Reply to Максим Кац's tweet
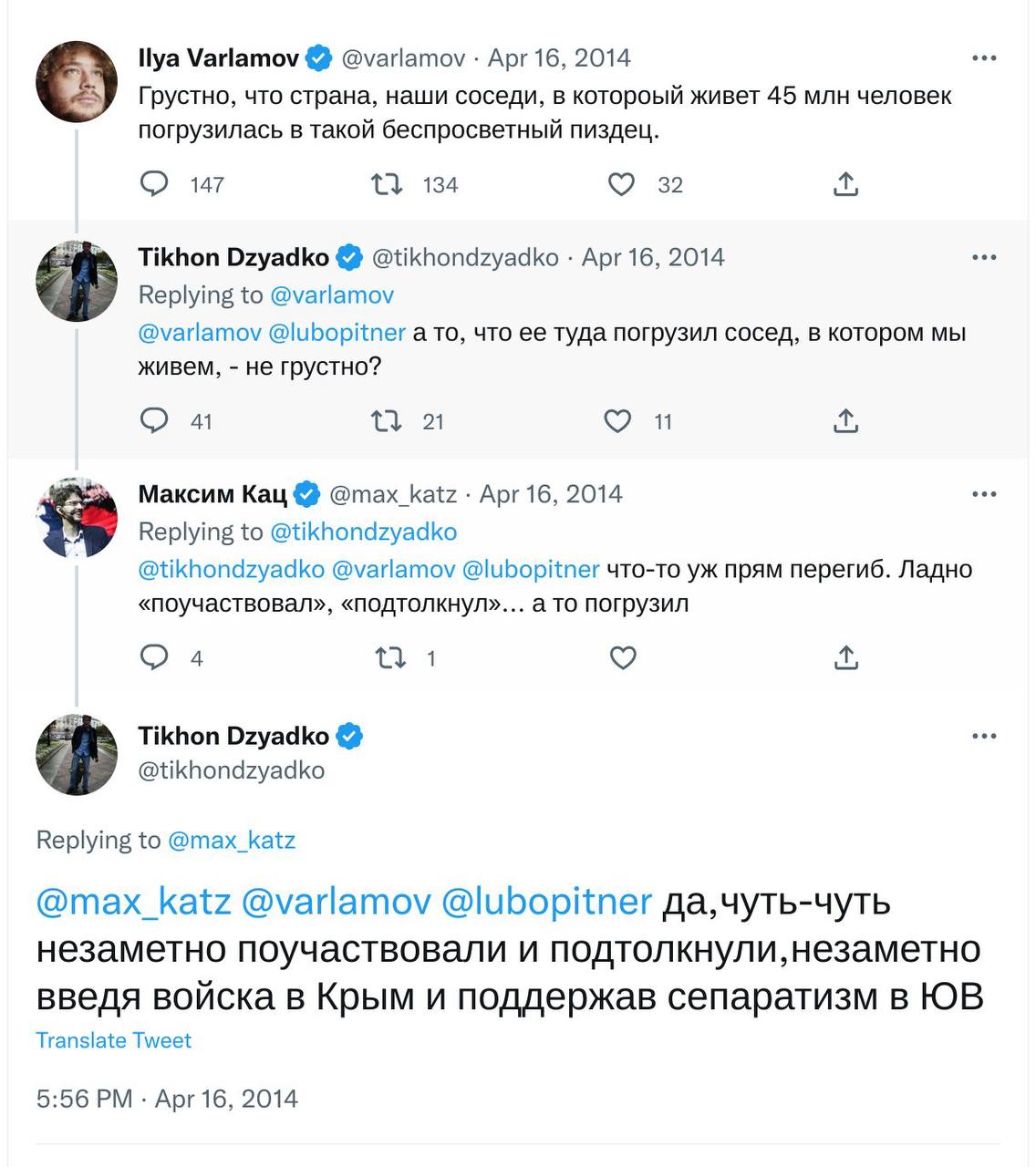Screen dimensions: 1036x1167 (x=154, y=657)
